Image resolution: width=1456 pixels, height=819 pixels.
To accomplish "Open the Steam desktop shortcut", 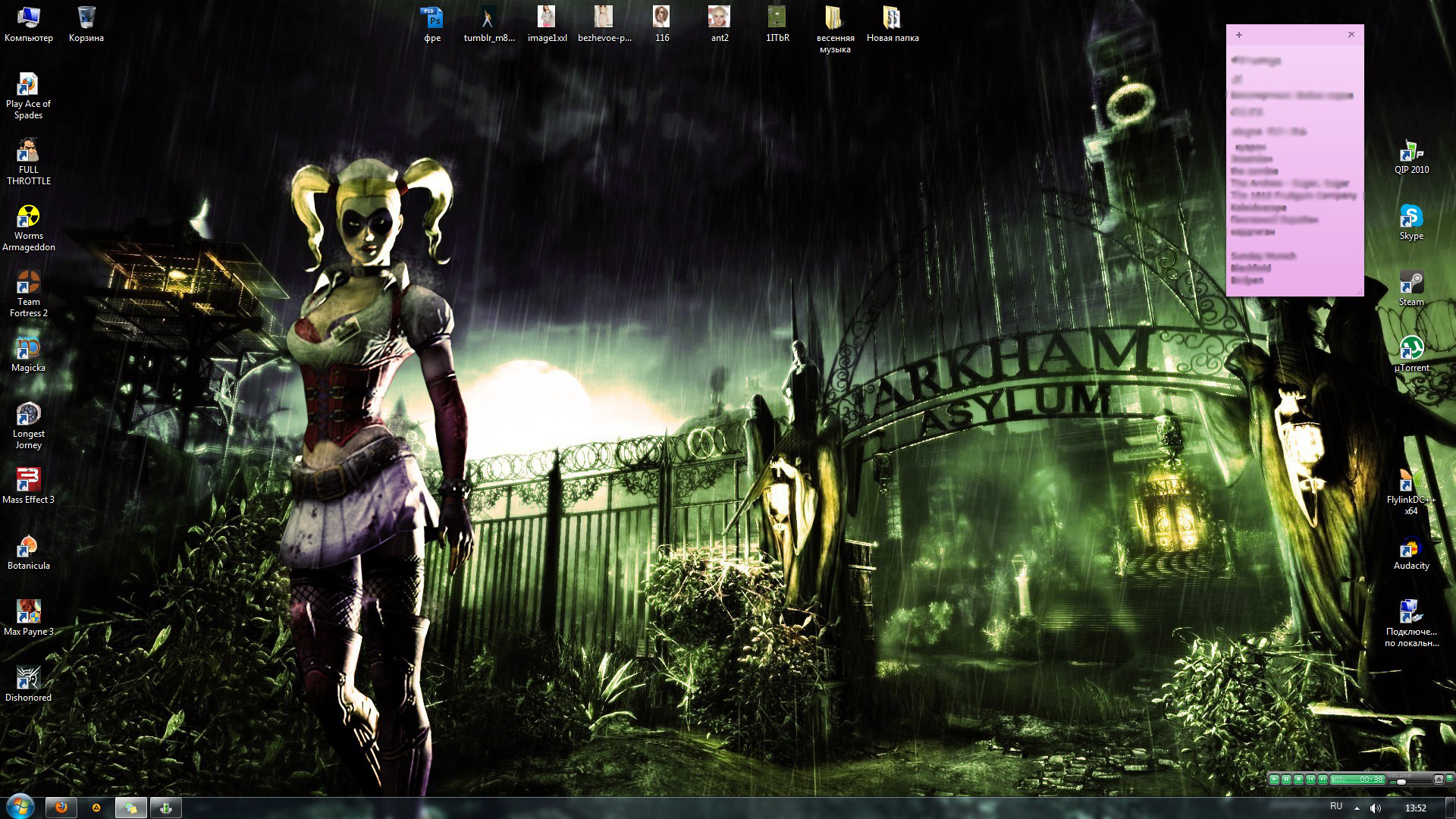I will (1410, 284).
